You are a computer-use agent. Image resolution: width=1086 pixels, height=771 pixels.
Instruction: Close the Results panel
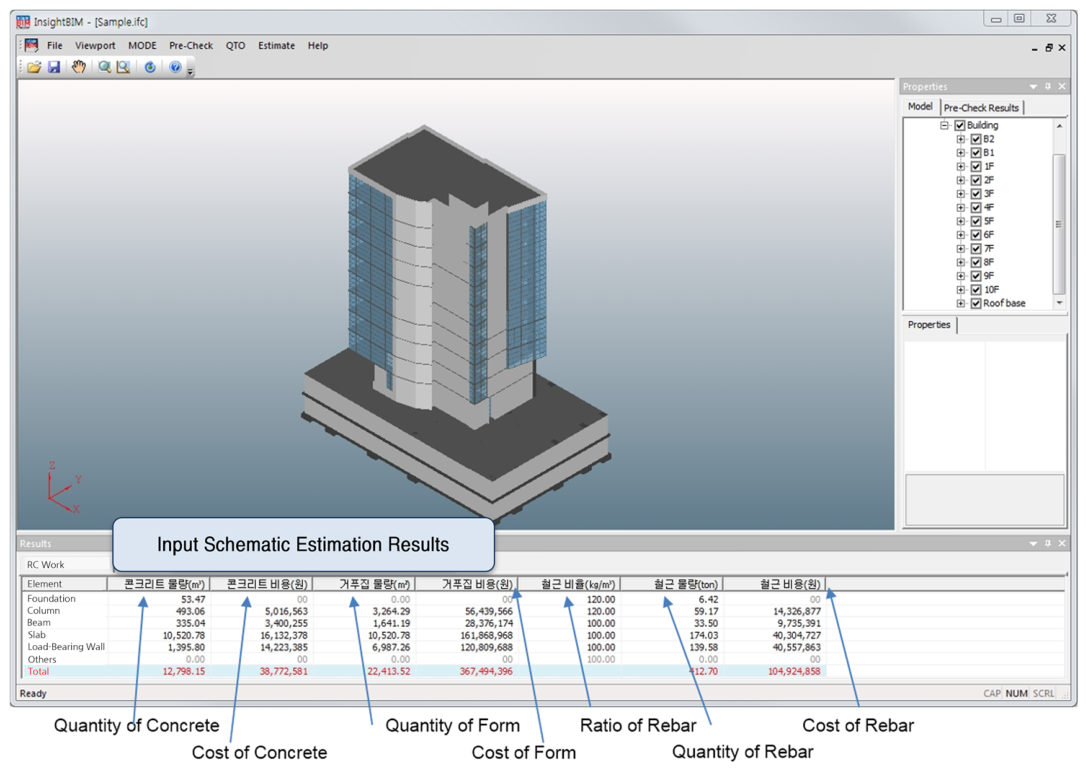[1062, 543]
